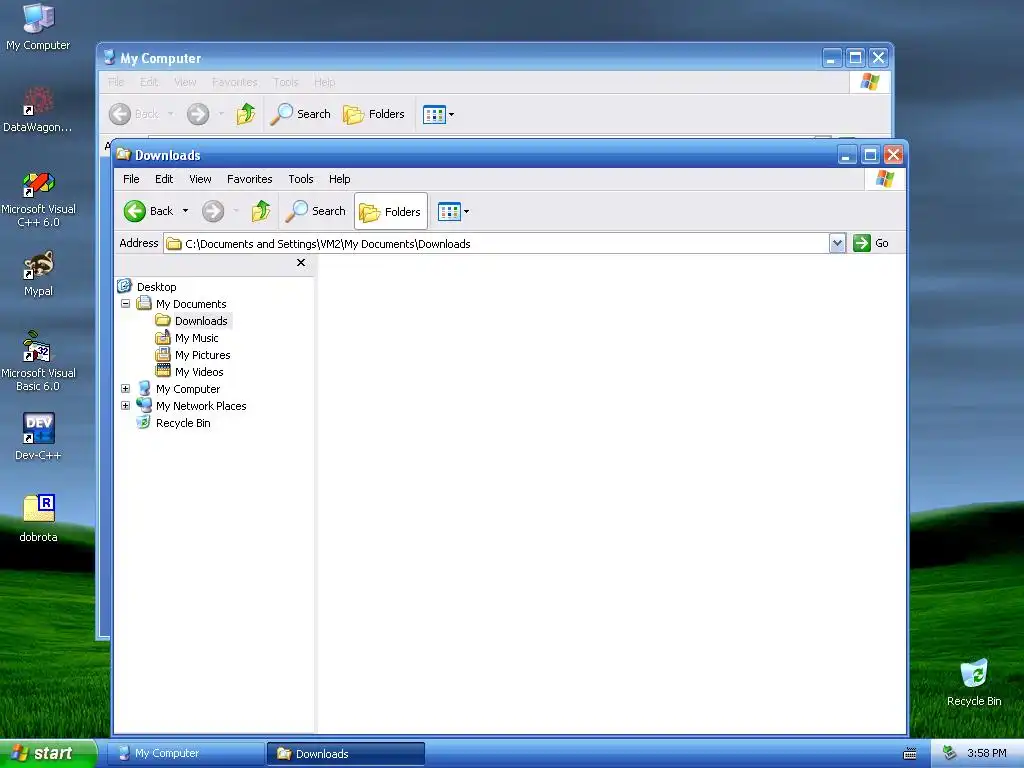Click the Microsoft Visual C++ 6.0 shortcut
Image resolution: width=1024 pixels, height=768 pixels.
pyautogui.click(x=38, y=199)
